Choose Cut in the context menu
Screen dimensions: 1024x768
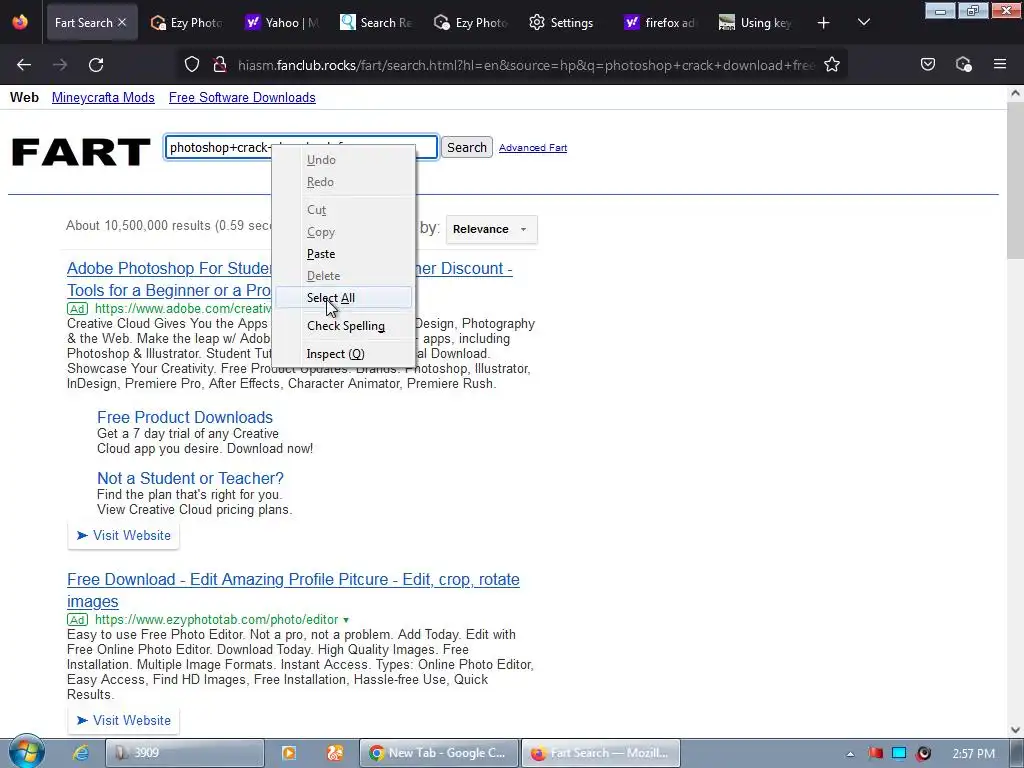[x=344, y=210]
